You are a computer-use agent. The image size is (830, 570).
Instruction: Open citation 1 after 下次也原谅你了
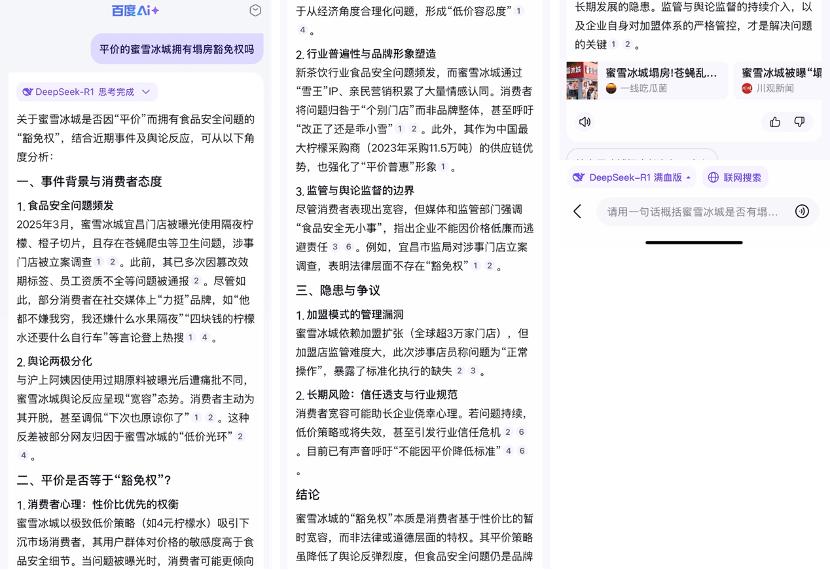click(196, 417)
